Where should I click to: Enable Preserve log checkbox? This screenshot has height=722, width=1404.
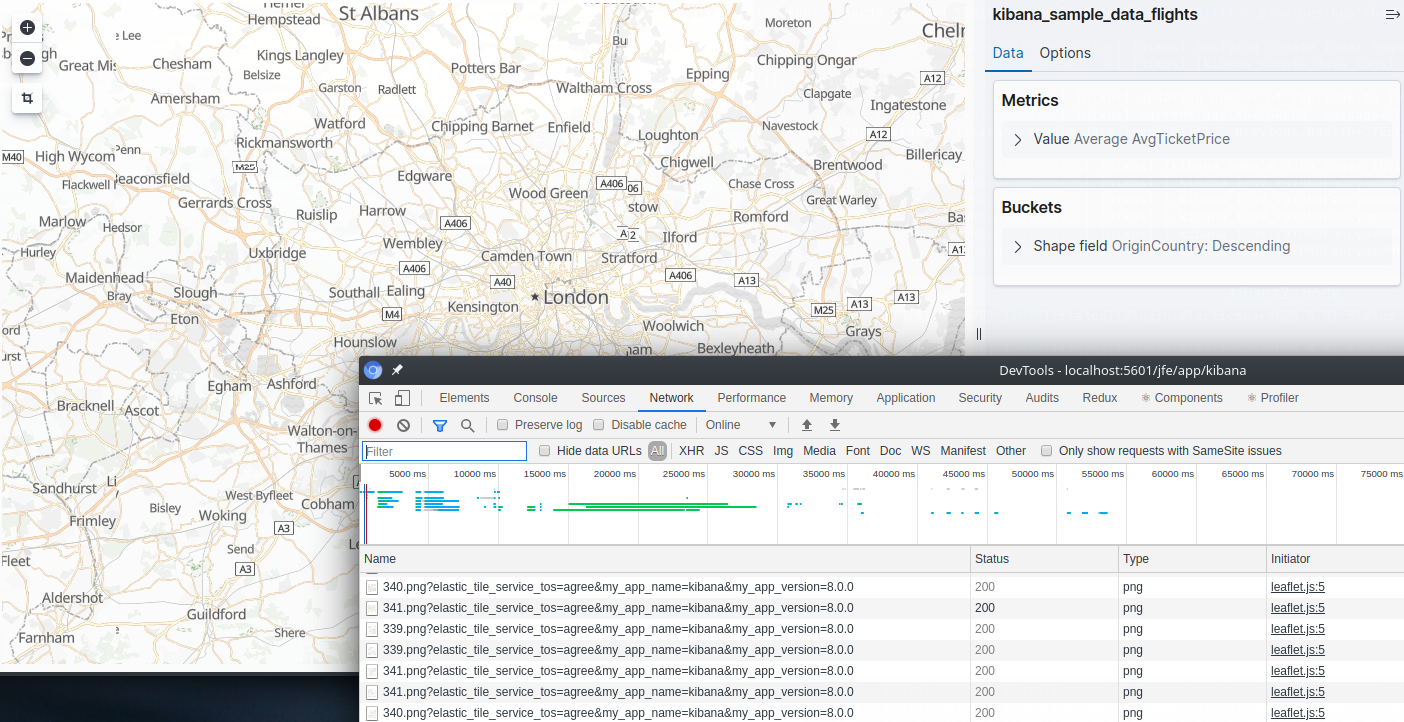[x=503, y=425]
